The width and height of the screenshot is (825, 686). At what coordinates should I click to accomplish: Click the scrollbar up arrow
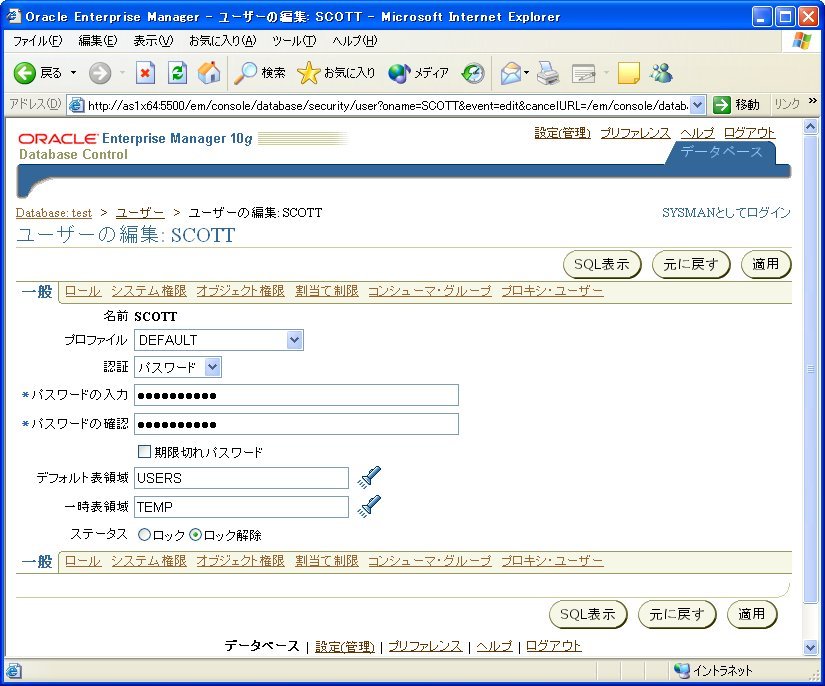[x=810, y=127]
